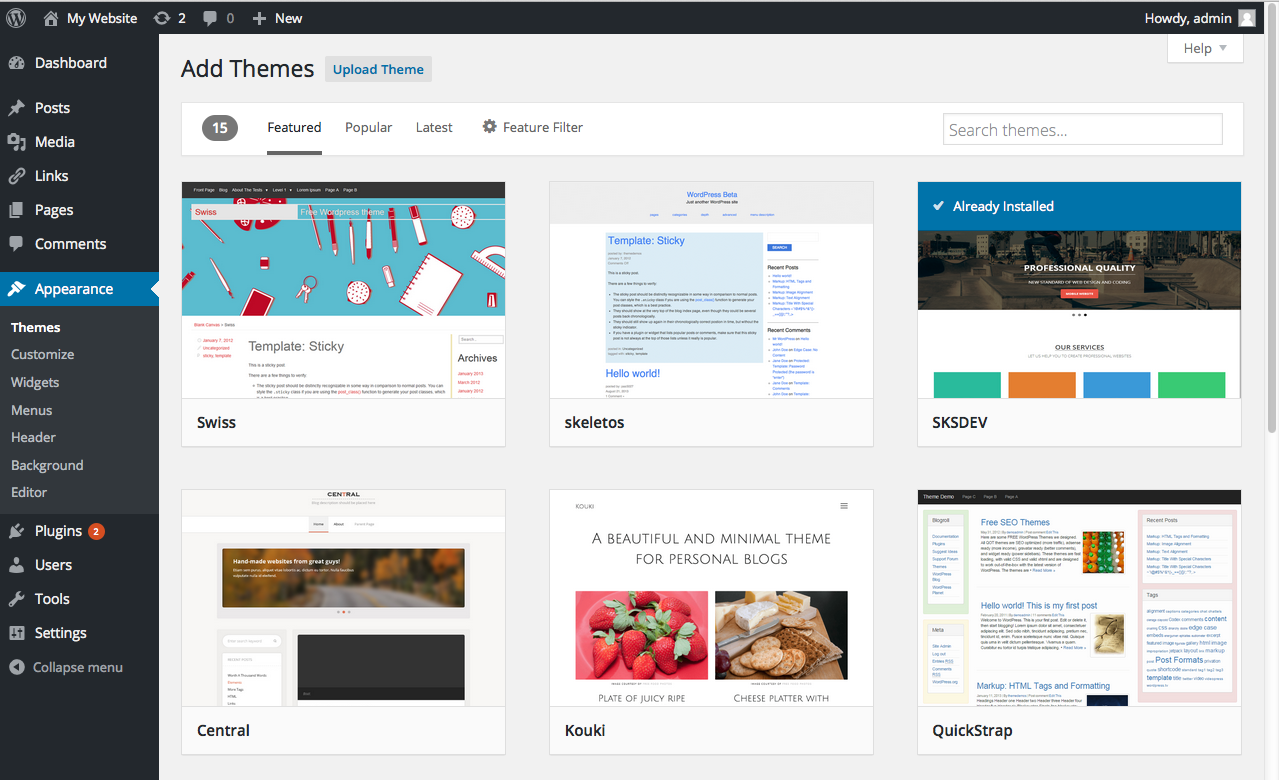Click the Posts pushpin icon

[x=17, y=108]
